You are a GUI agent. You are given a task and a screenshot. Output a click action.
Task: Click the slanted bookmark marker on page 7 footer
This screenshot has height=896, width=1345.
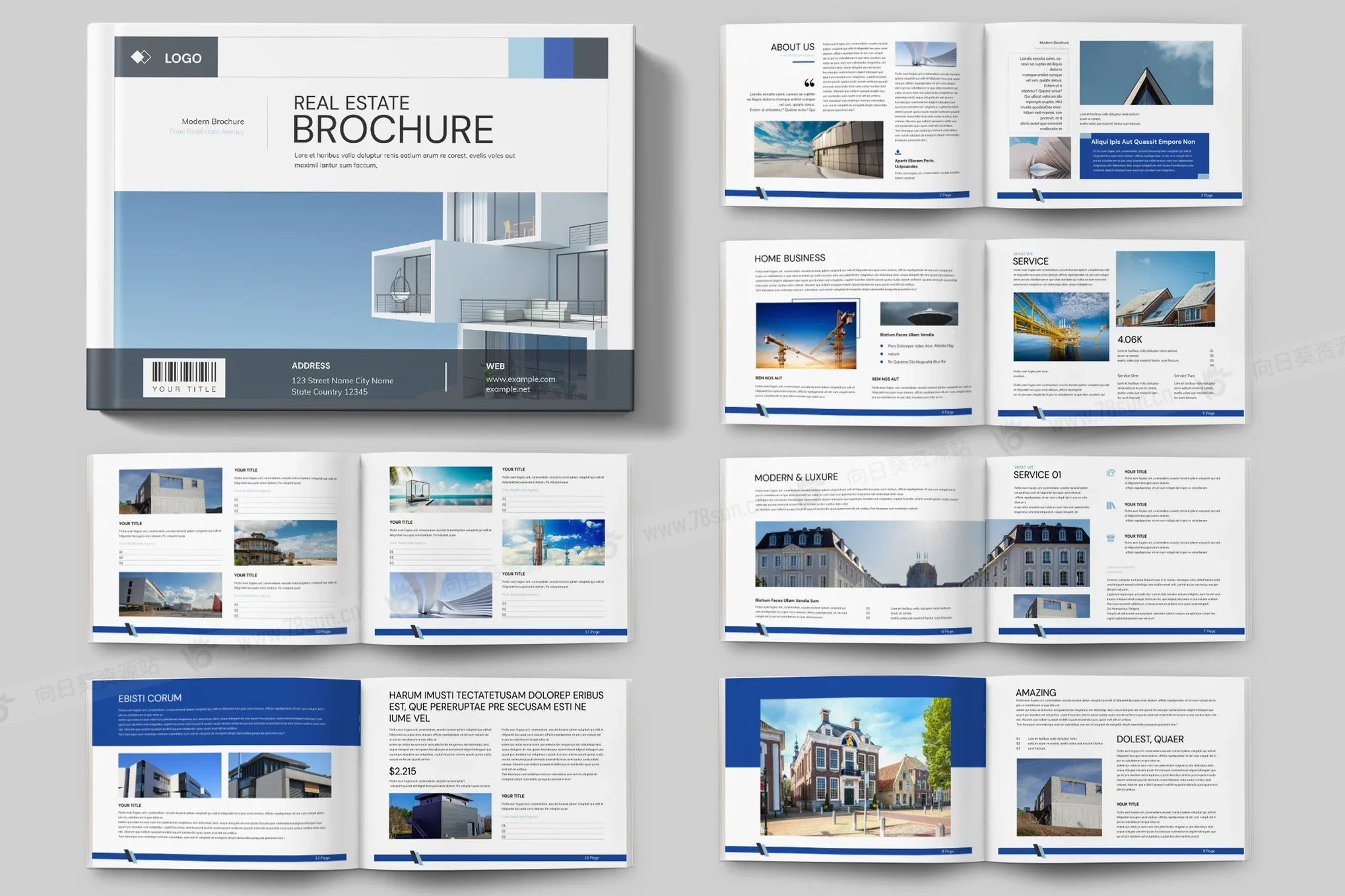click(x=1040, y=631)
